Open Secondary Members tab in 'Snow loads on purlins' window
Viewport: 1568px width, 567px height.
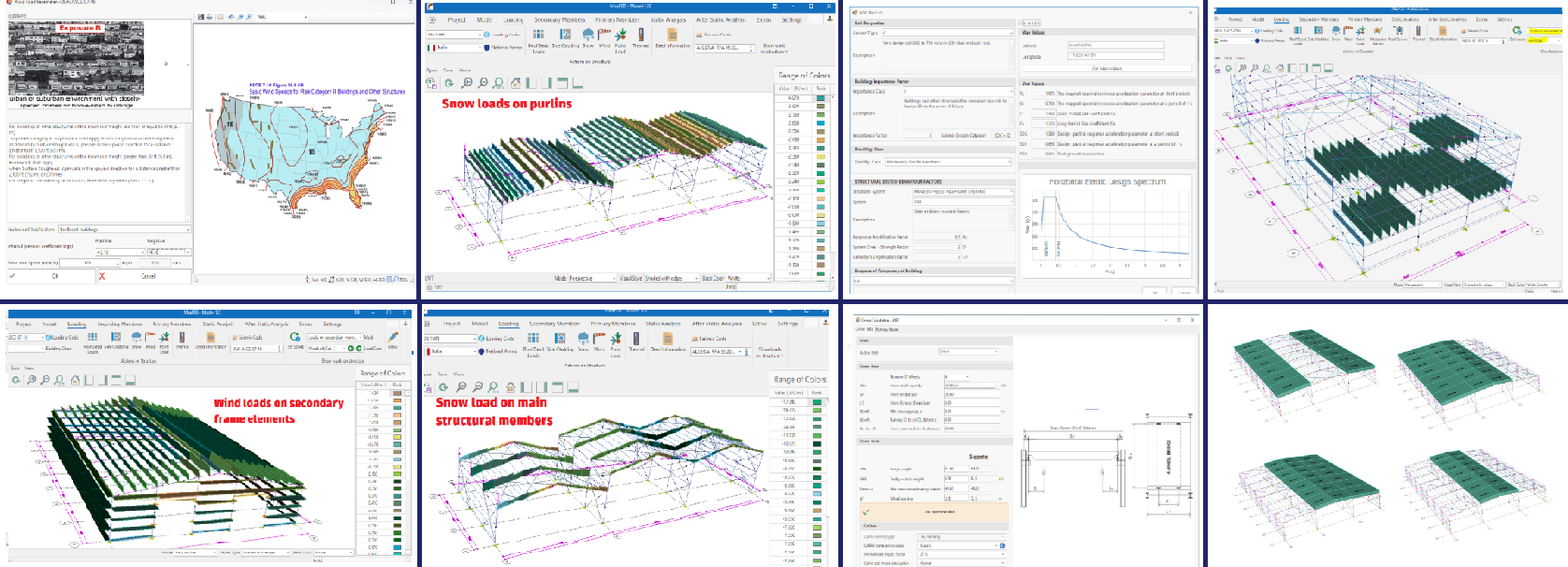click(559, 20)
